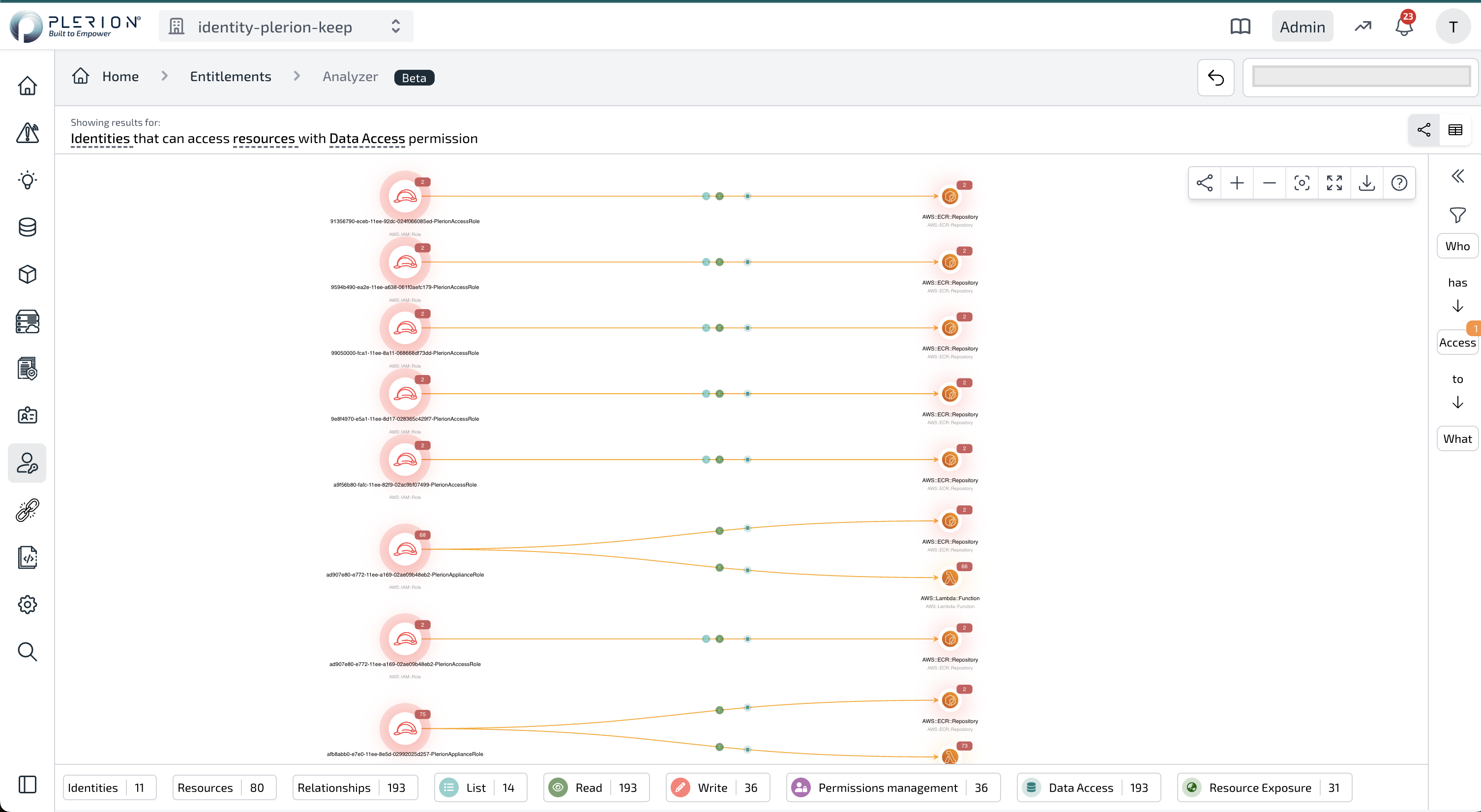Select role node ad907e80-e772 PlerionApplianceRole
Image resolution: width=1481 pixels, height=812 pixels.
(x=405, y=550)
